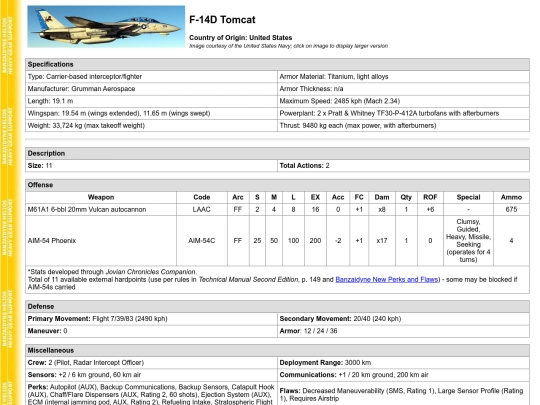Viewport: 540px width, 405px height.
Task: Select 'Maximum Speed: 2485 kph' cell
Action: point(403,101)
